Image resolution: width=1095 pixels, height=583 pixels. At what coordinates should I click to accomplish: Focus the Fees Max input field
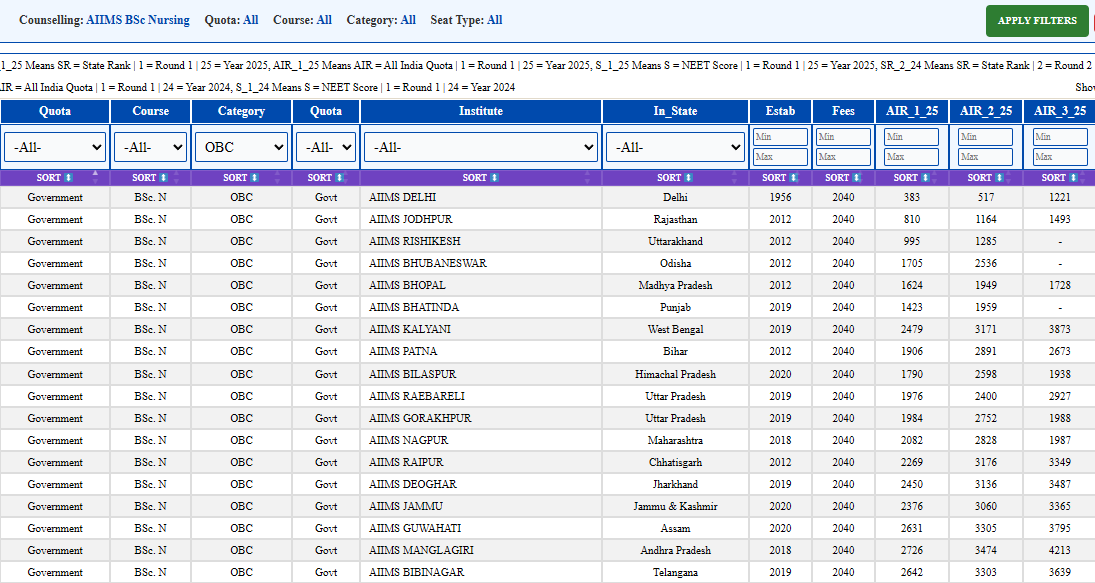[844, 157]
